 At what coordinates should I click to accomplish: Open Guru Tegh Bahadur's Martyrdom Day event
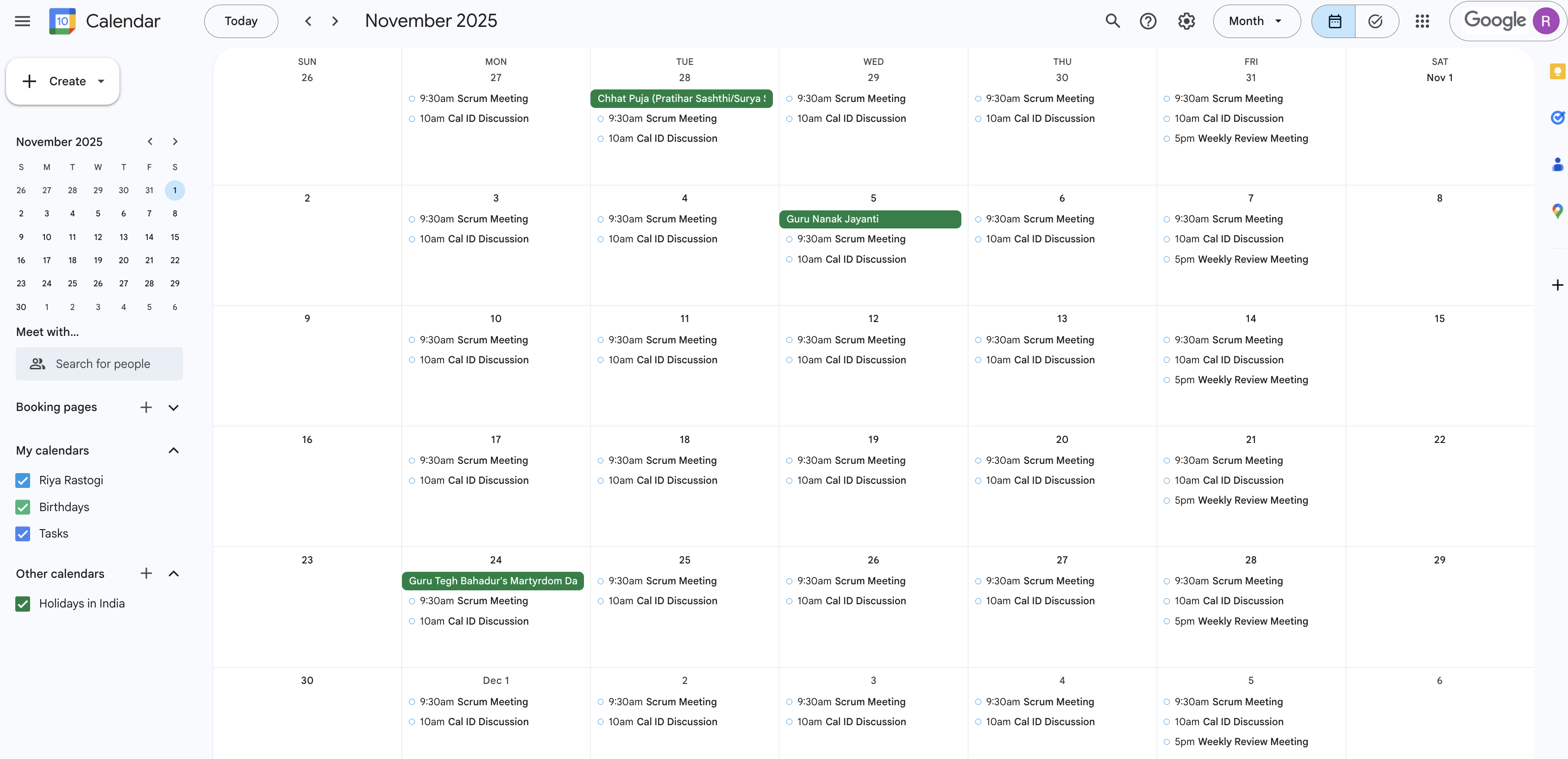(x=492, y=581)
